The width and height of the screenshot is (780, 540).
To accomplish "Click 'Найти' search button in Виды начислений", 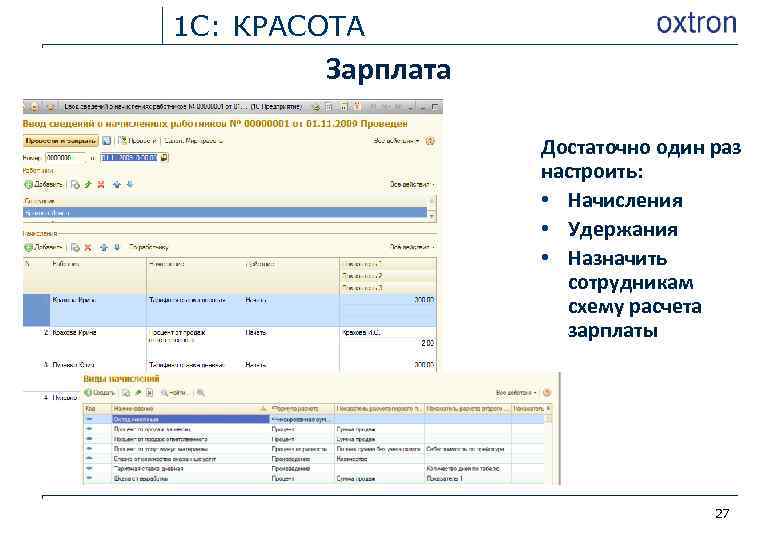I will click(x=174, y=393).
